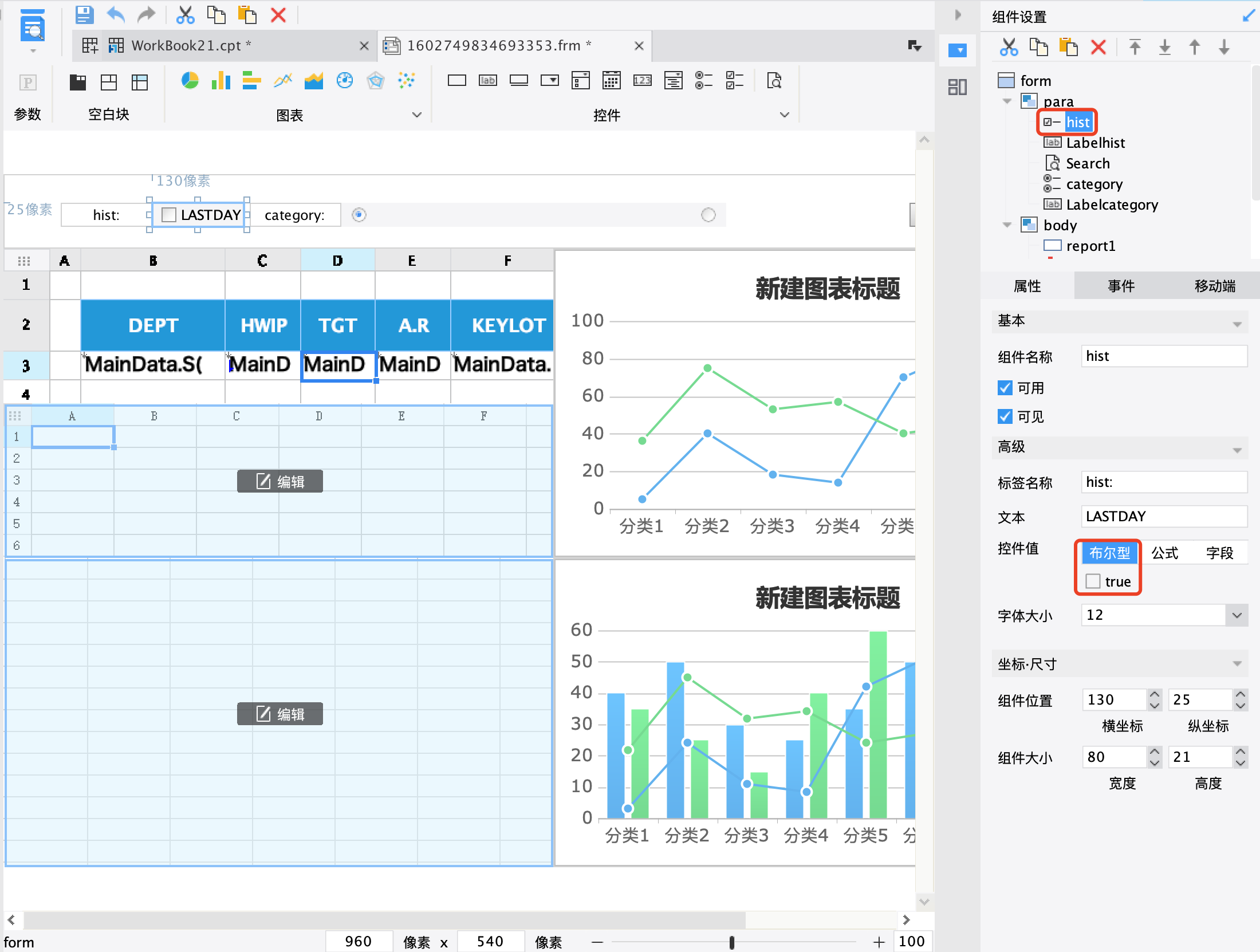1260x952 pixels.
Task: Select 字段 field value type
Action: 1220,553
